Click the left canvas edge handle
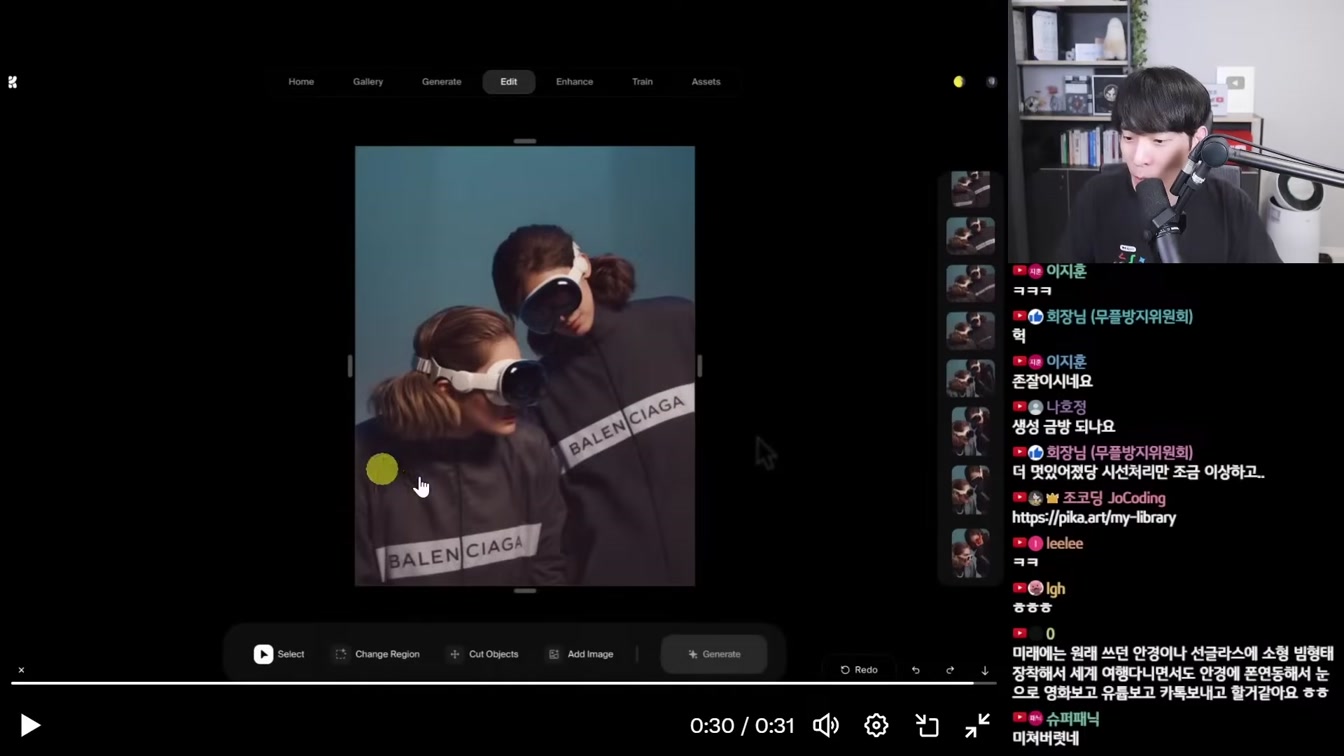 350,366
